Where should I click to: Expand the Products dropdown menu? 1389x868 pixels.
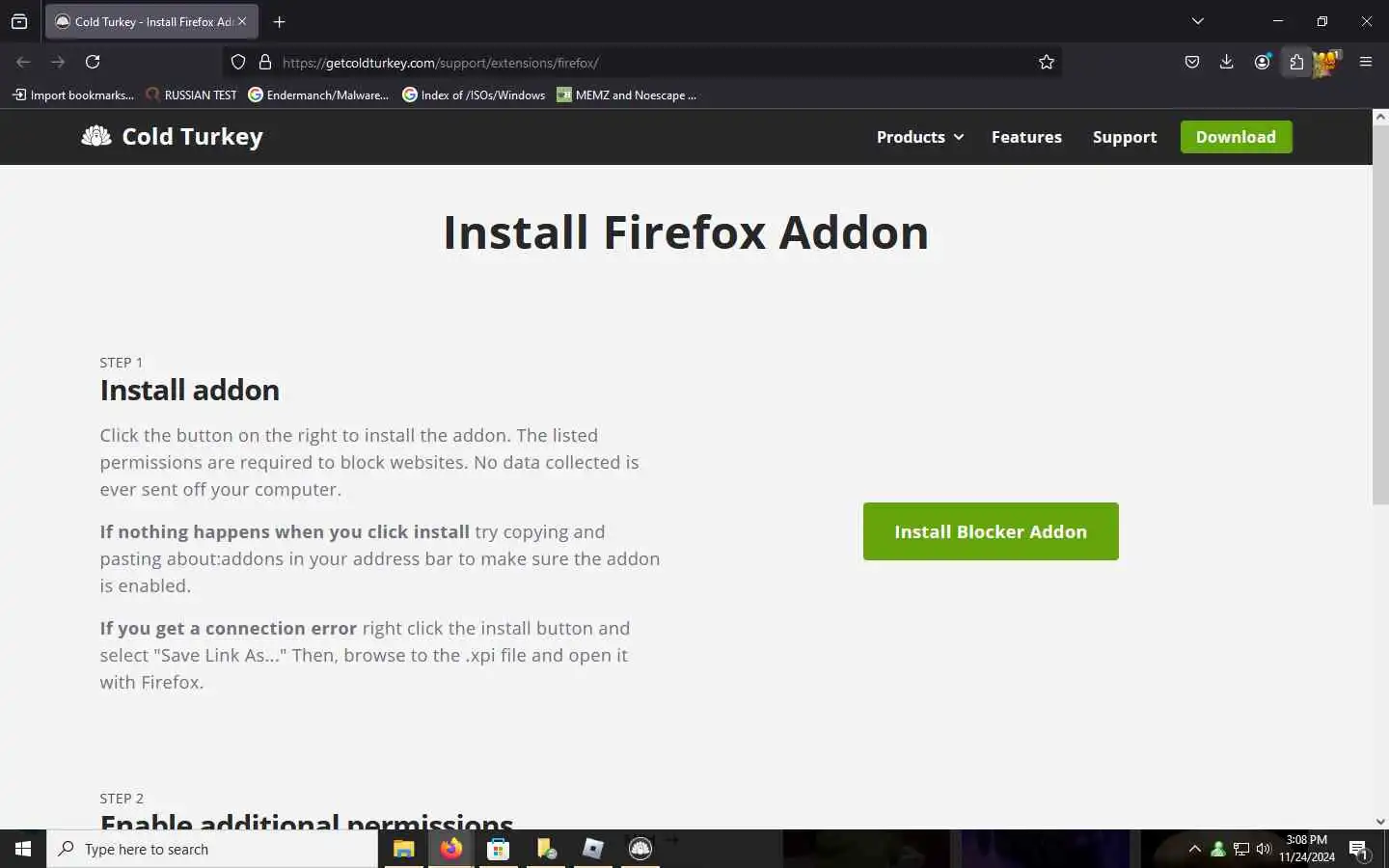click(920, 137)
